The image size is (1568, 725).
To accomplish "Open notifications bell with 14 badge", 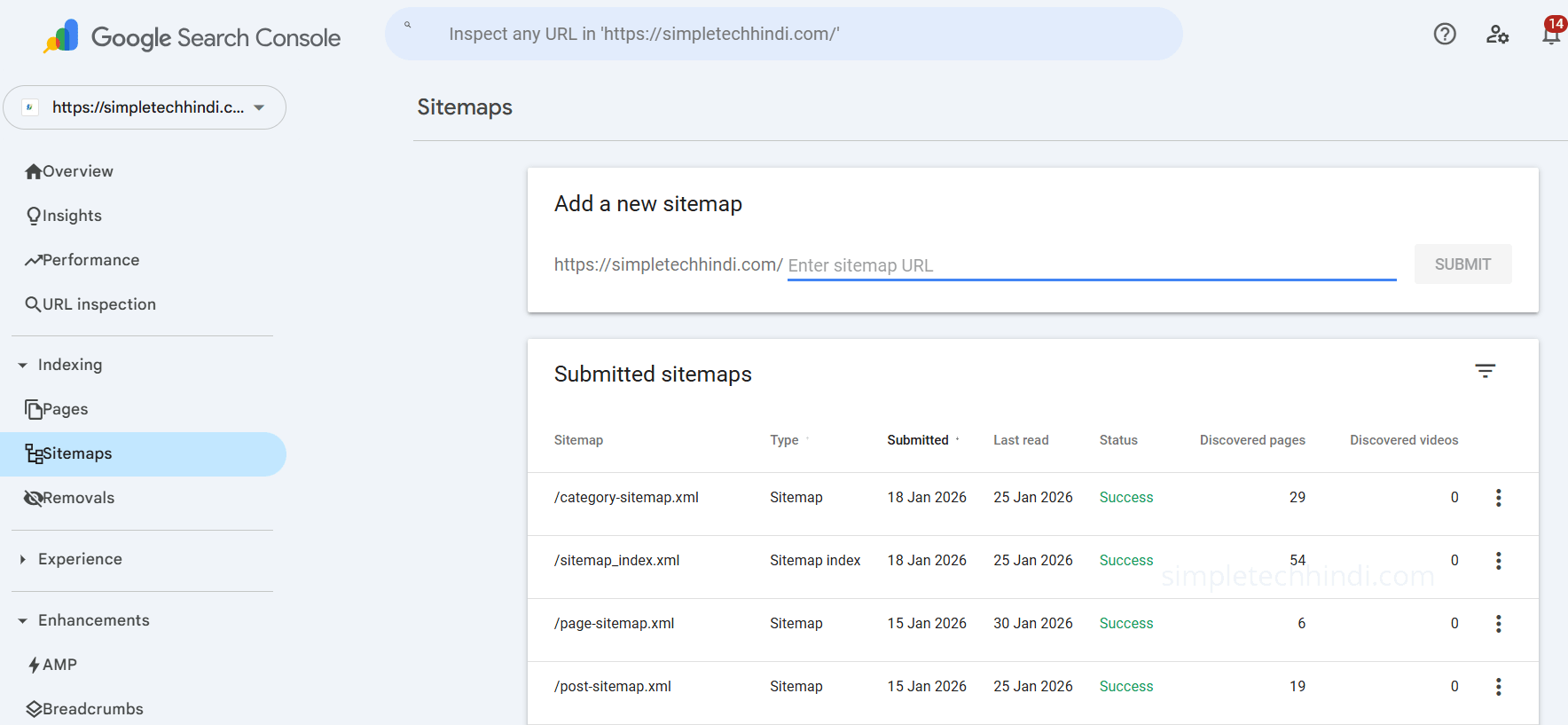I will click(1551, 34).
